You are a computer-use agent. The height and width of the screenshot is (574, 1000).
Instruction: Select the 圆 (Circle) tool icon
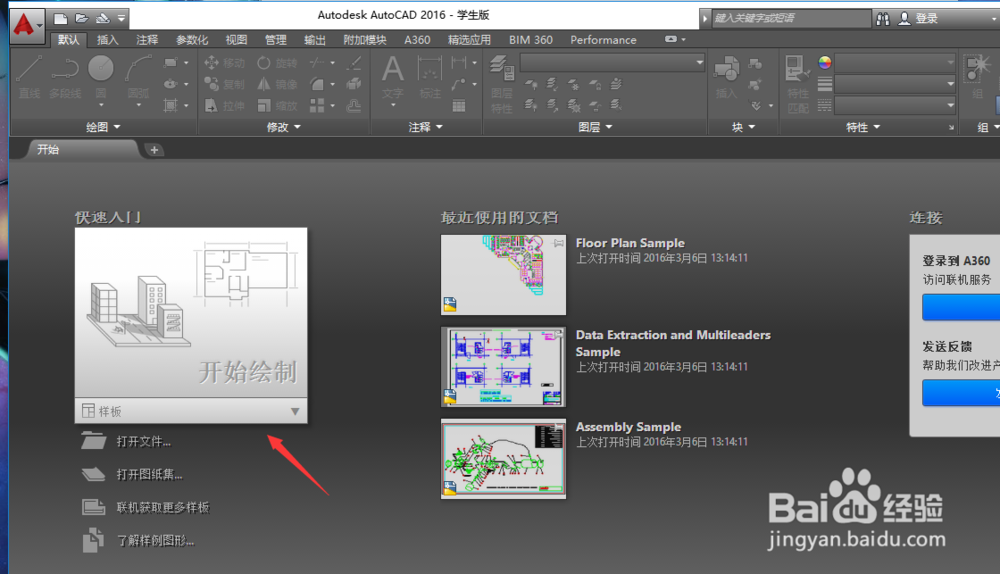[x=101, y=68]
